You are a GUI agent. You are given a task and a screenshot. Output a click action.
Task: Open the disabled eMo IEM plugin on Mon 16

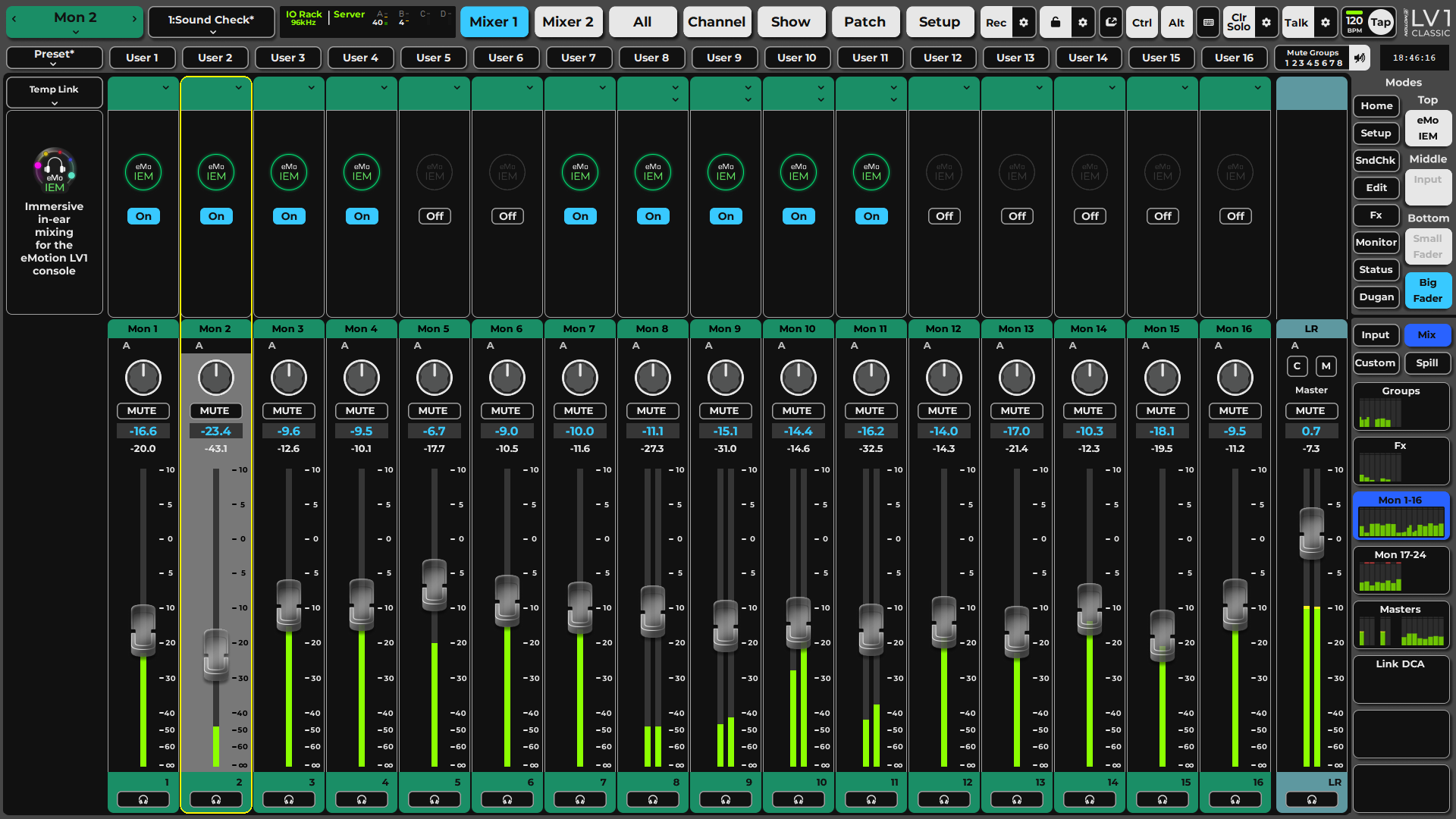pos(1235,173)
